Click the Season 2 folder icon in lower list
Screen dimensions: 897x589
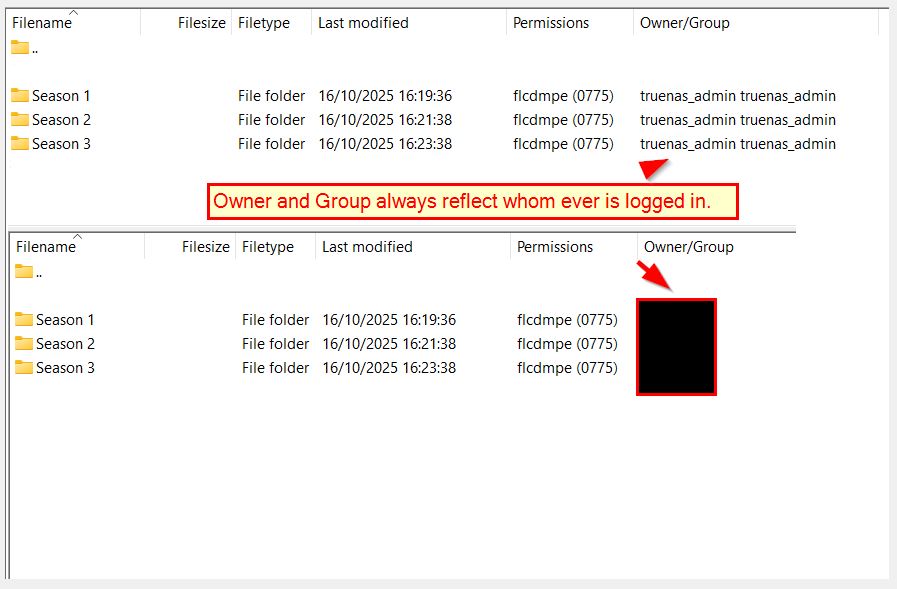24,344
